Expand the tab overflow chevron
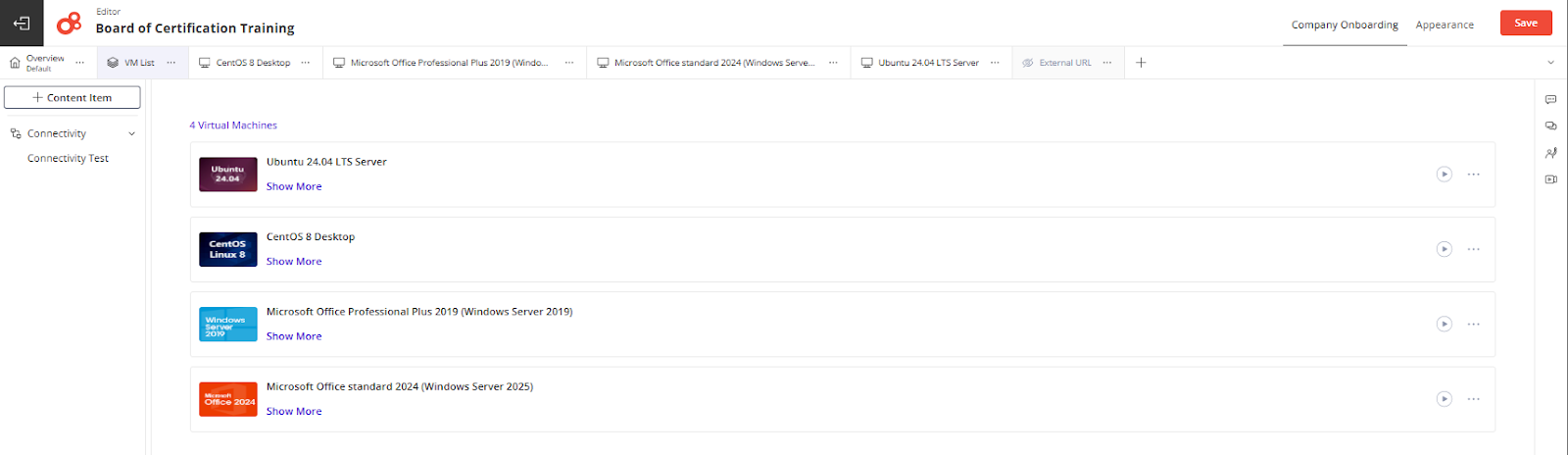Viewport: 1568px width, 455px height. pos(1550,63)
